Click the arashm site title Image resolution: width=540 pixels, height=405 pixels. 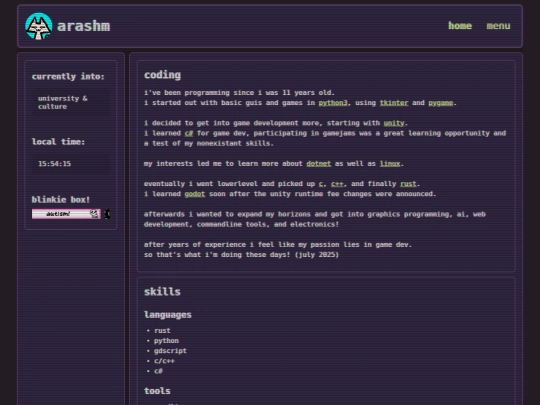pos(83,26)
